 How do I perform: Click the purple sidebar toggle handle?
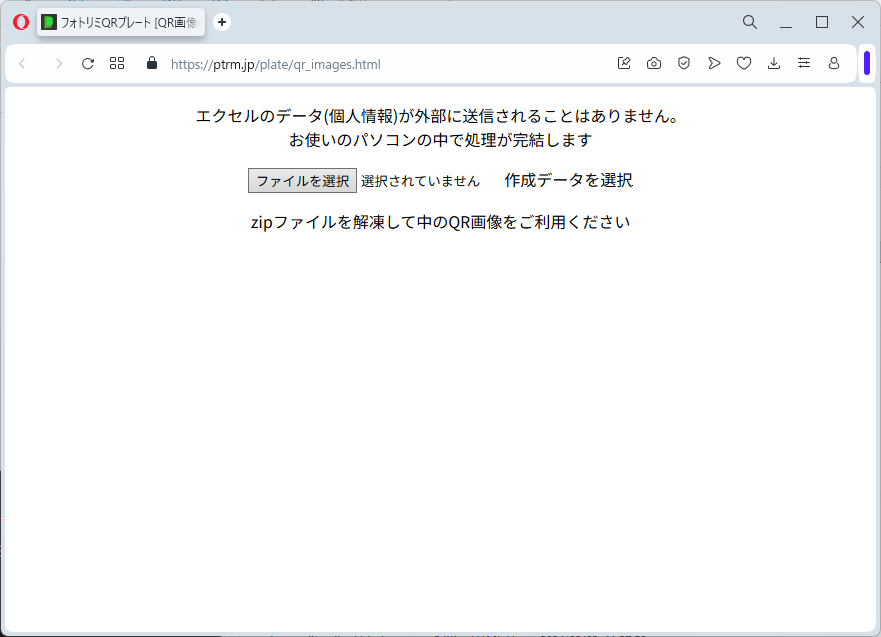[x=868, y=63]
